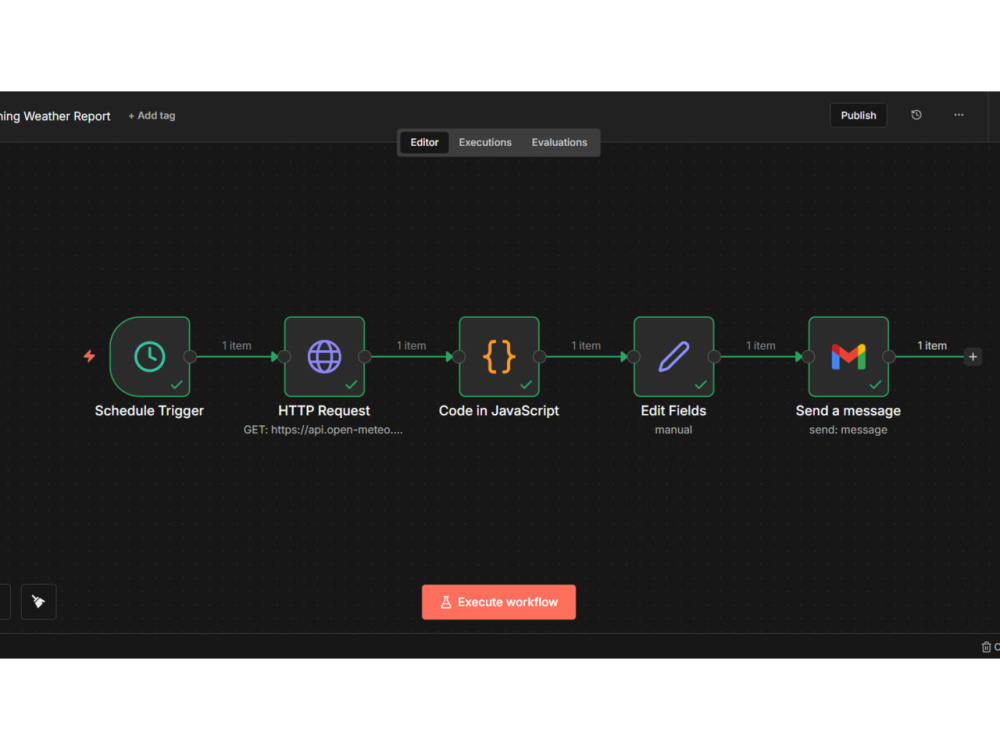
Task: Click the Code in JavaScript label
Action: coord(499,411)
